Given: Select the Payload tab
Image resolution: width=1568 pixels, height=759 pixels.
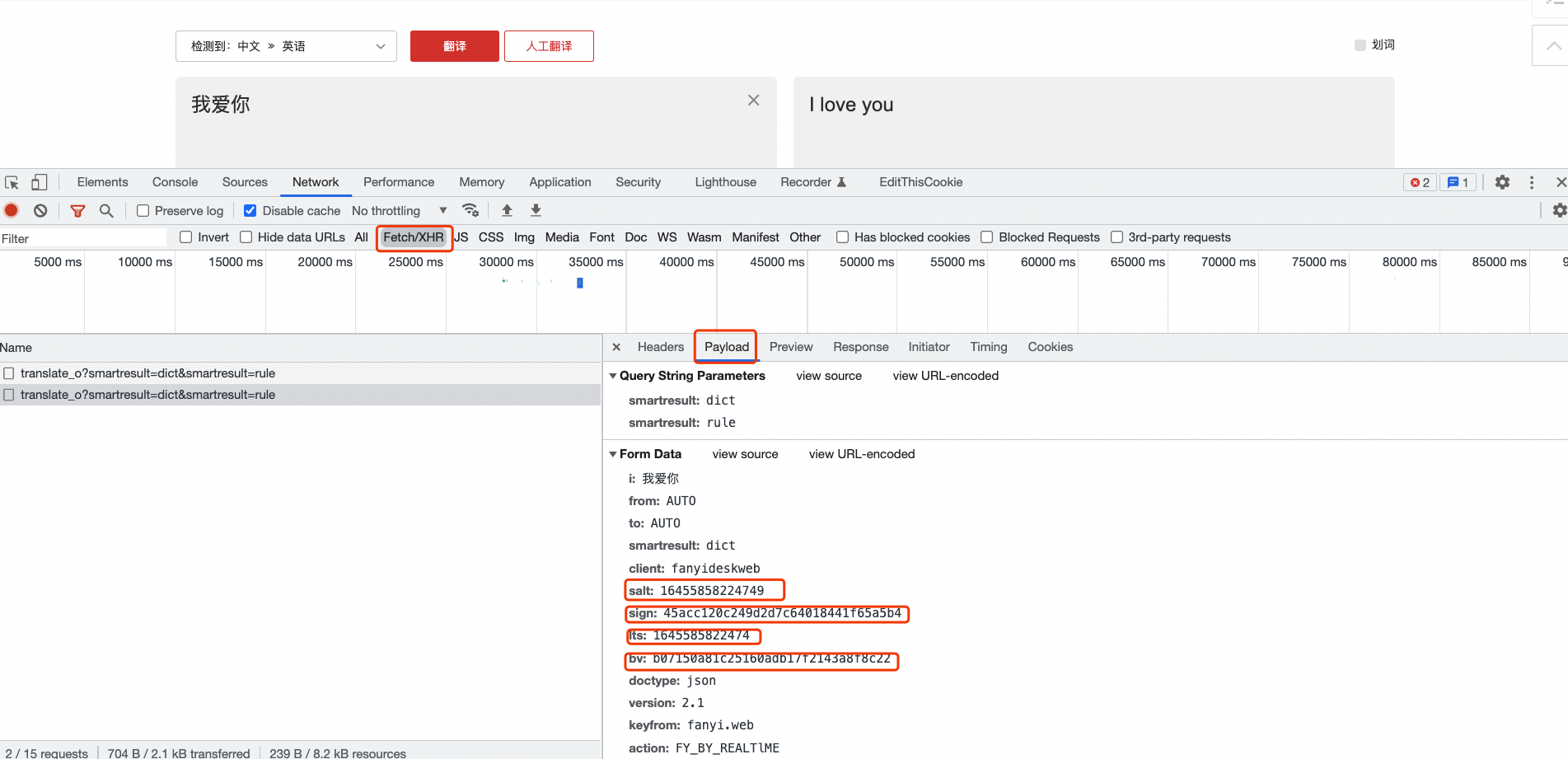Looking at the screenshot, I should point(727,347).
